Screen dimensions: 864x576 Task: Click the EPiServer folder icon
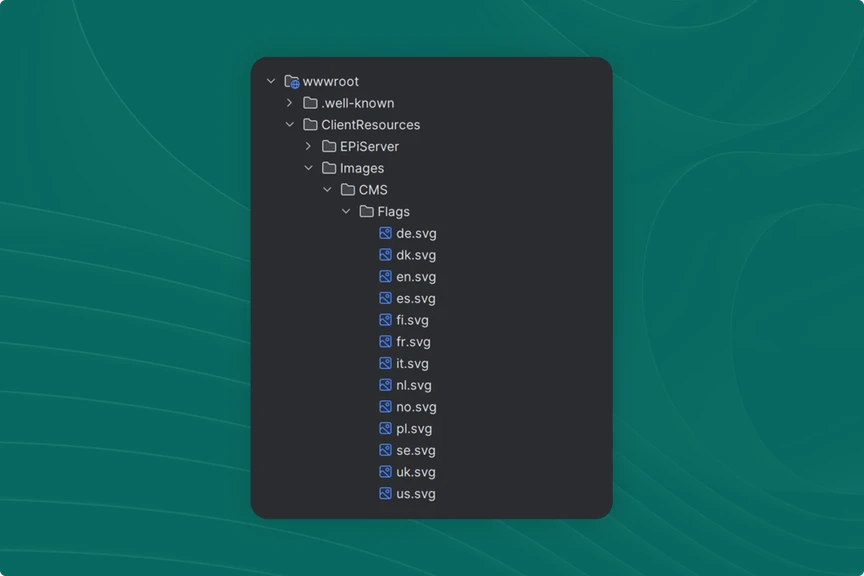[329, 147]
